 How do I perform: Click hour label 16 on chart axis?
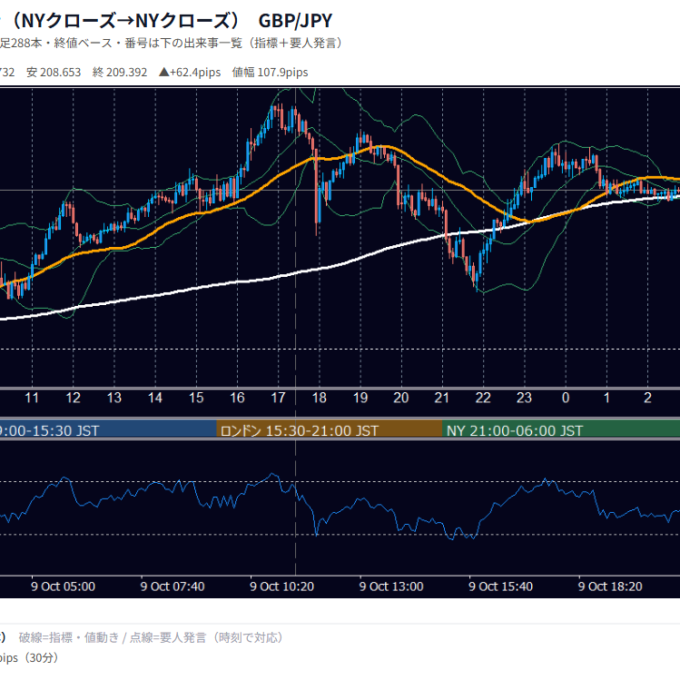click(x=237, y=398)
